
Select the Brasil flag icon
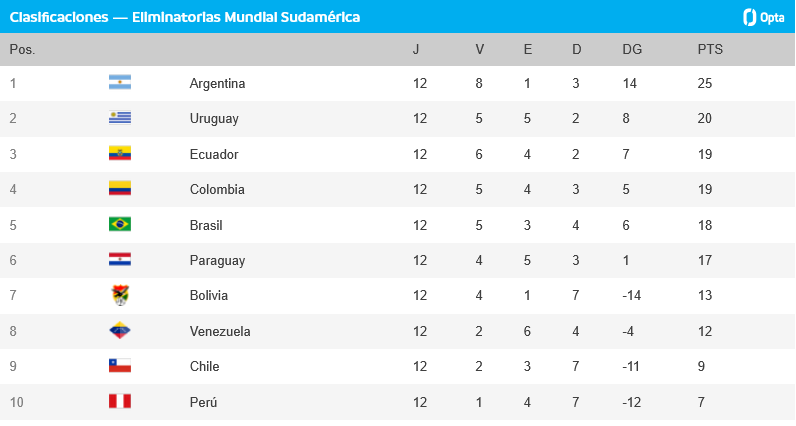coord(120,224)
